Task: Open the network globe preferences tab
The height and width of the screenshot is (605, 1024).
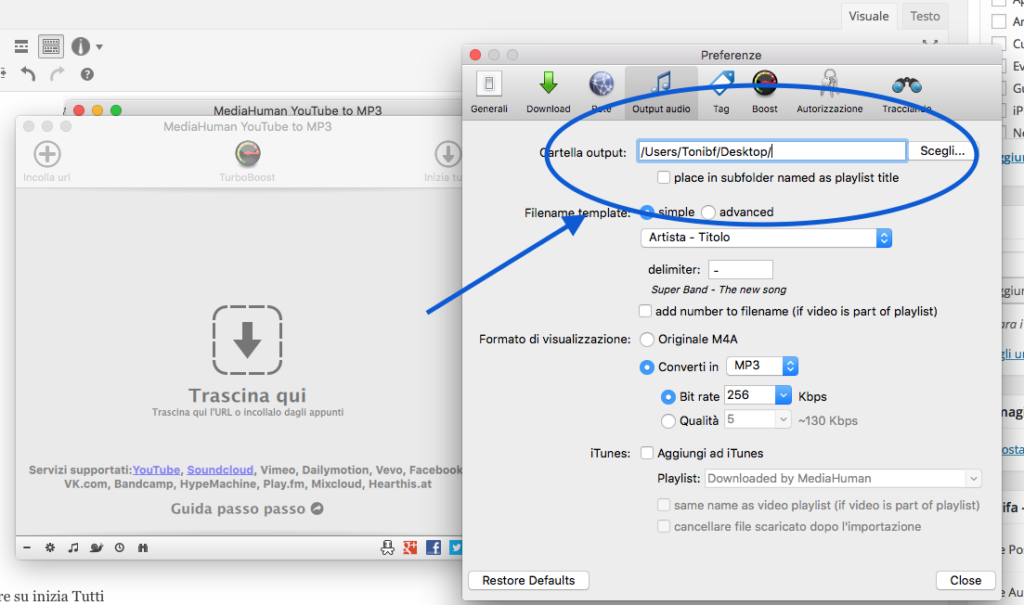Action: [x=601, y=92]
